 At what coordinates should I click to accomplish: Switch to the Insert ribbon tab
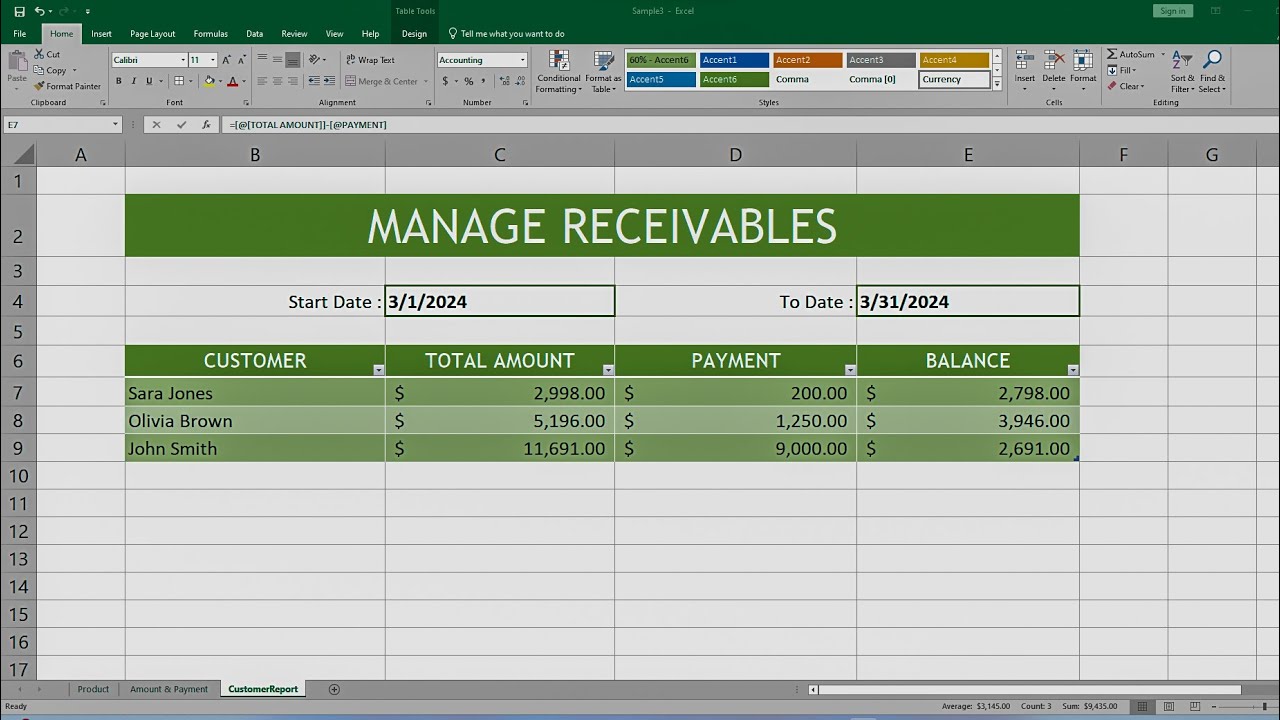click(x=101, y=34)
